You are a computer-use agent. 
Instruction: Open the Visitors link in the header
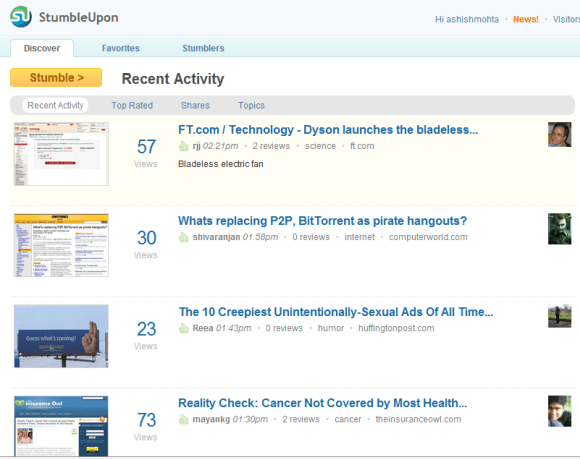566,19
